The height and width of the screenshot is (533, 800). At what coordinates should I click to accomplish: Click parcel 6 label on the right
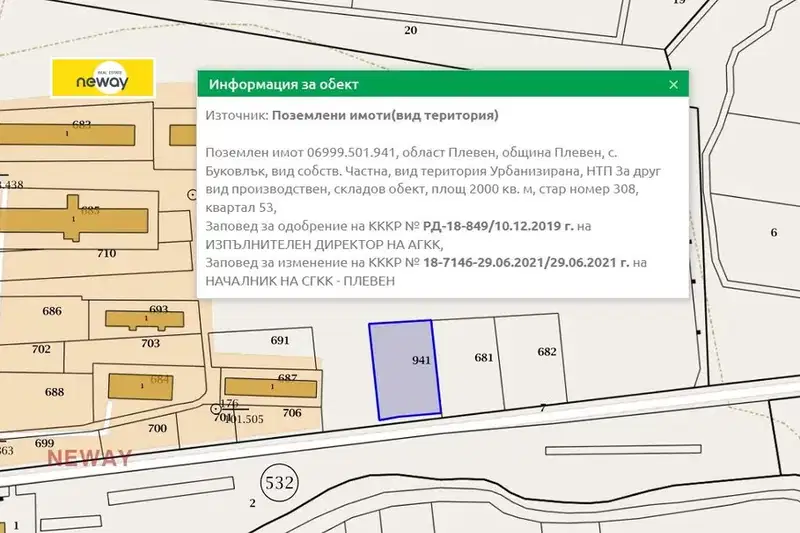click(x=773, y=233)
